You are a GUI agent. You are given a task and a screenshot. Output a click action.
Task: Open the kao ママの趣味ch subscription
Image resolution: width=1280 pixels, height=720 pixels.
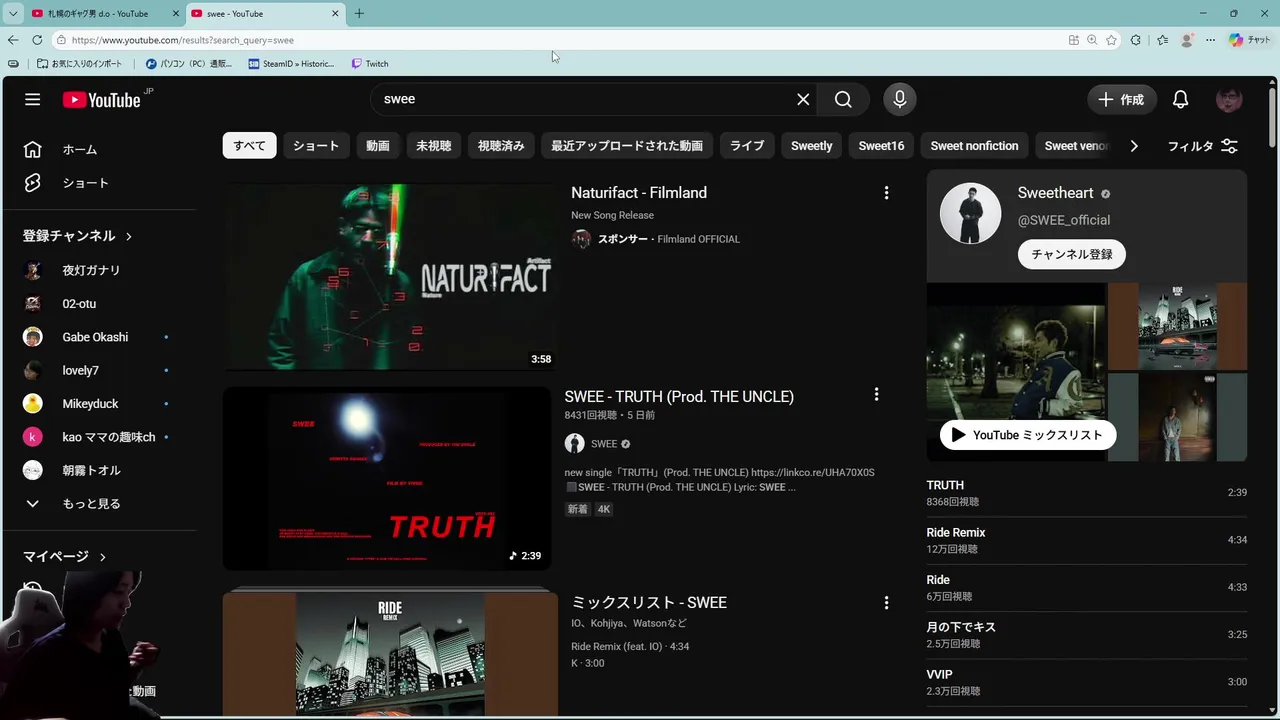coord(100,437)
